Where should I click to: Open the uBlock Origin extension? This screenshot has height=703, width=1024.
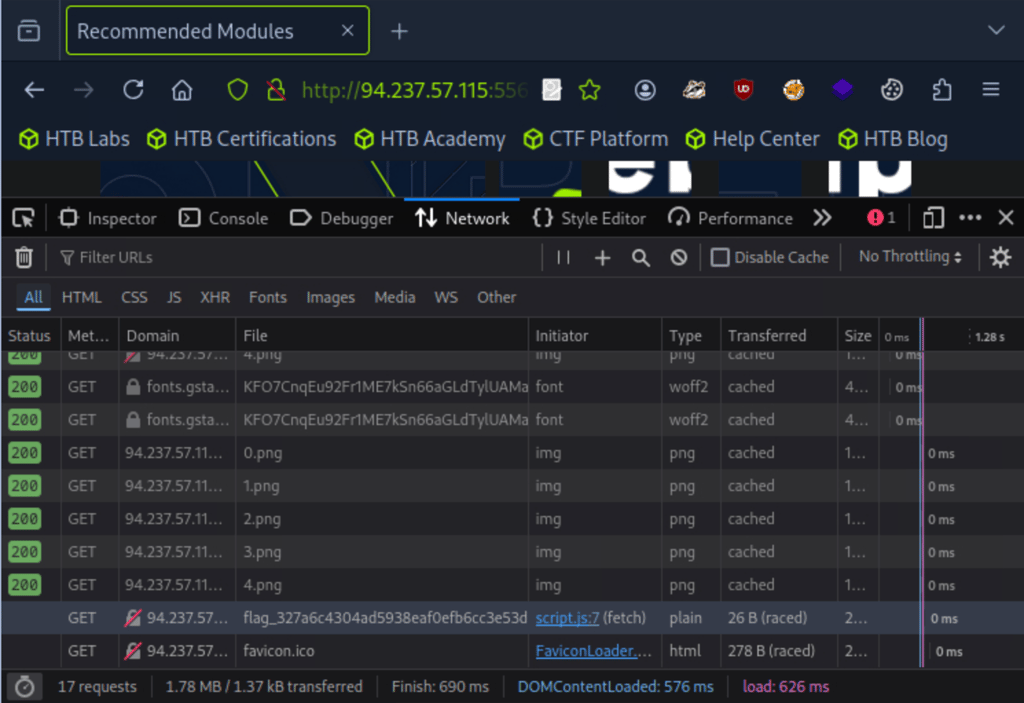click(x=743, y=90)
